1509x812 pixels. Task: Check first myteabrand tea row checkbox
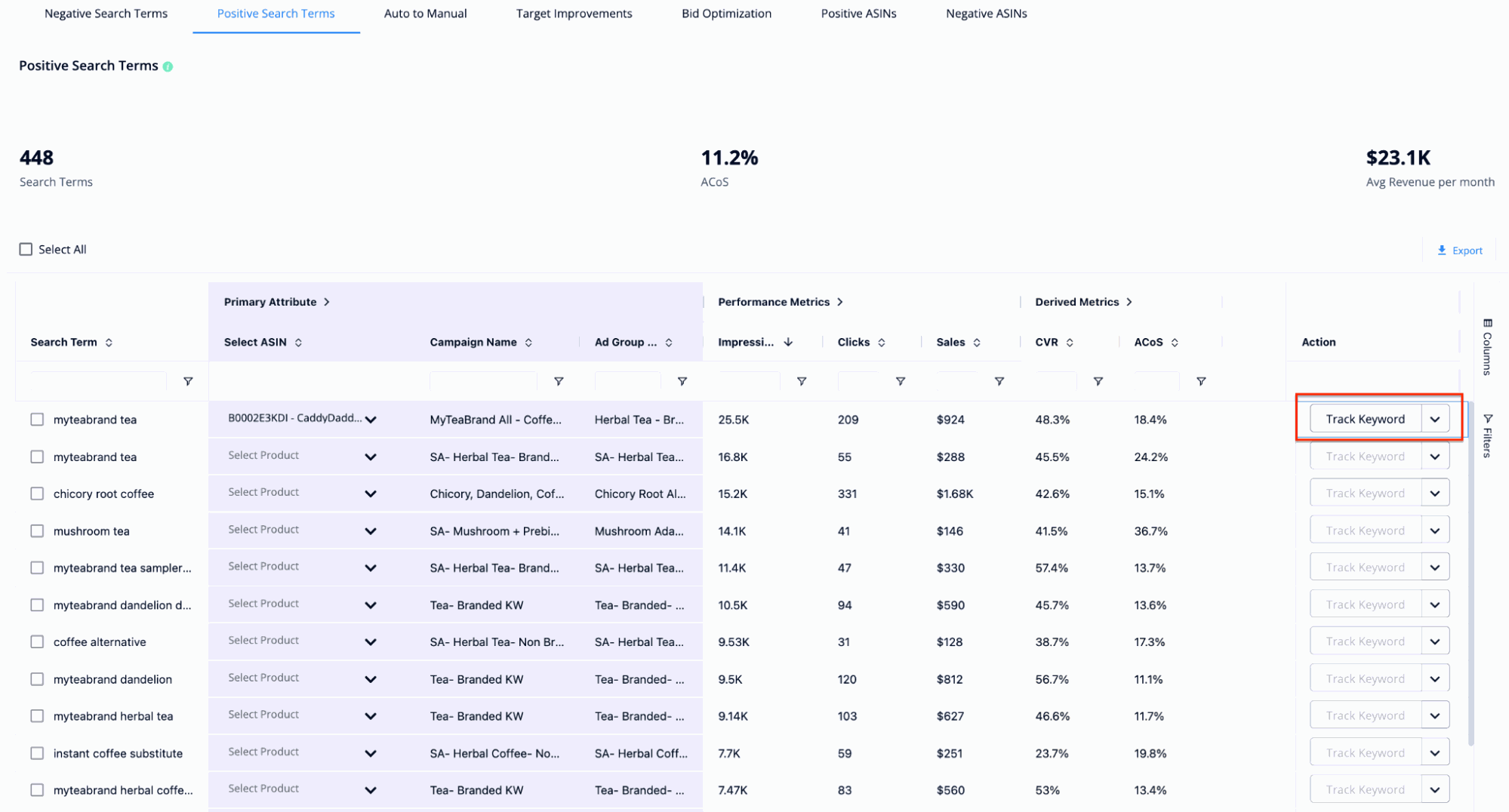[x=37, y=420]
